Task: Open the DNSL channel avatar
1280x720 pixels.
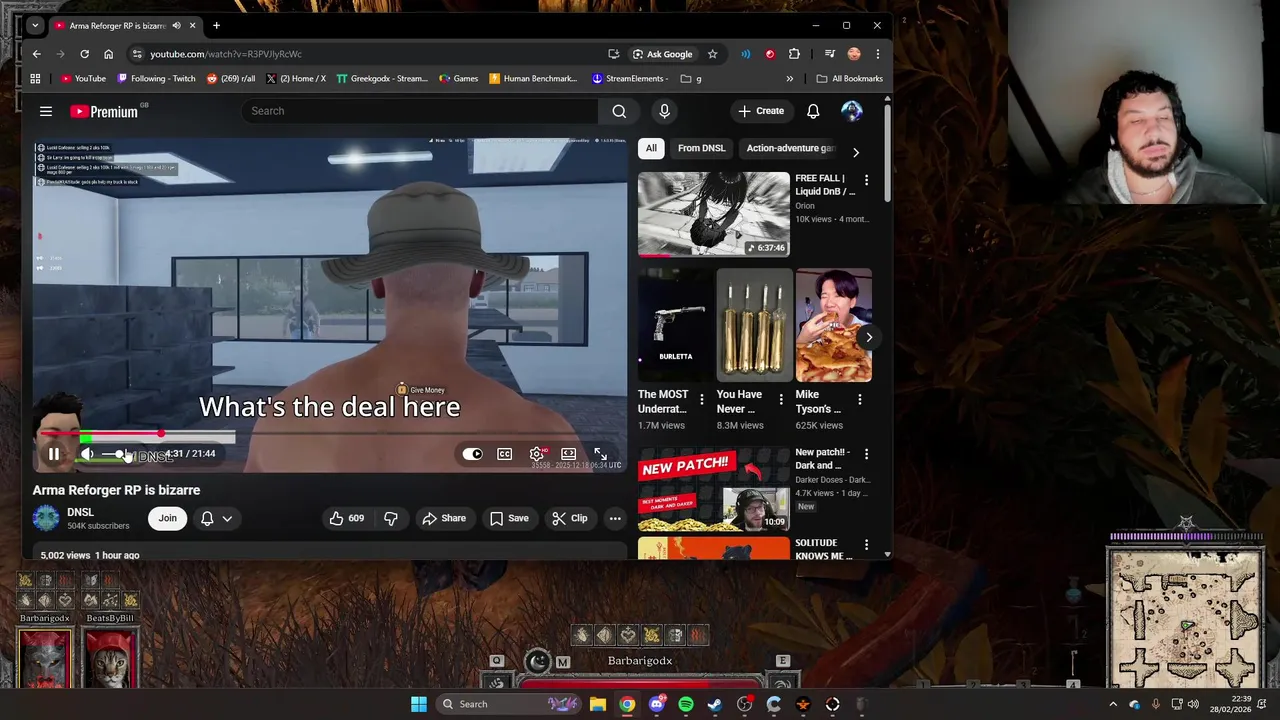Action: tap(46, 518)
